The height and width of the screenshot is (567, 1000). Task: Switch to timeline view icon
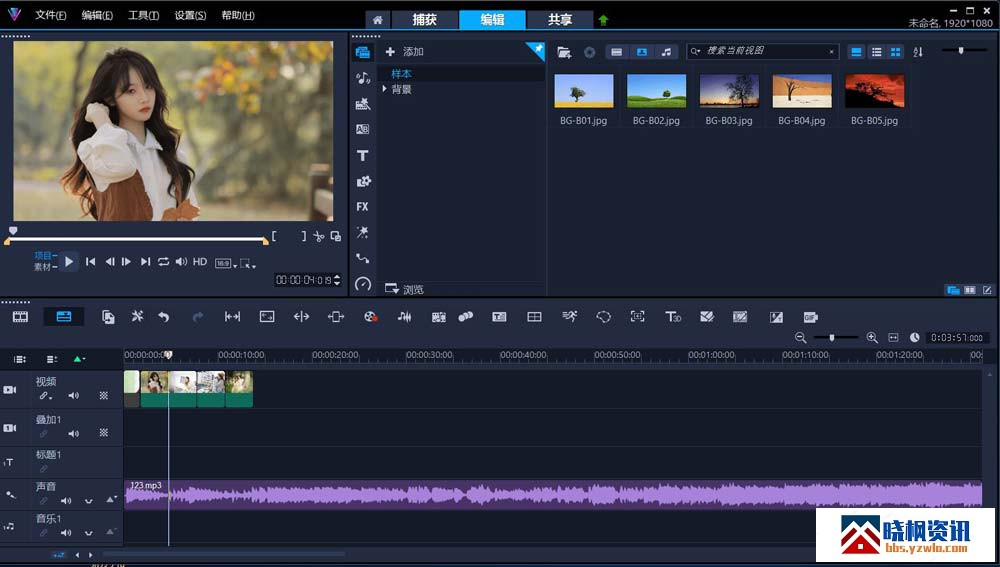pos(64,316)
